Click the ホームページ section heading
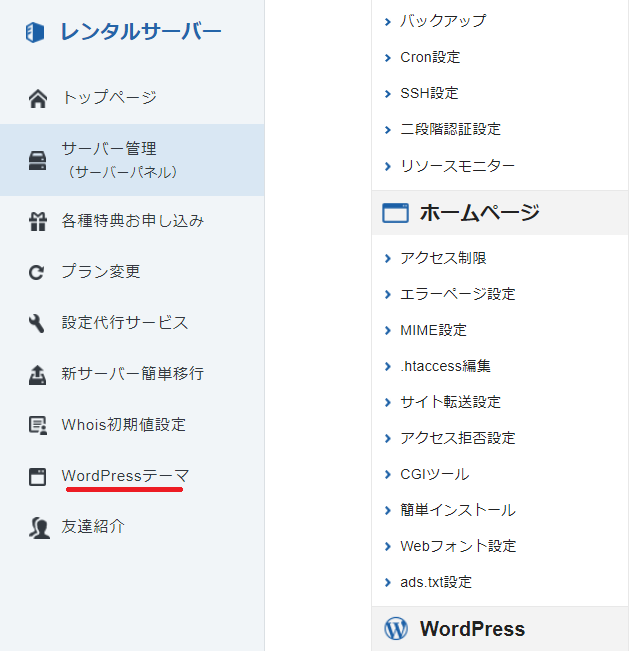This screenshot has height=651, width=636. pyautogui.click(x=479, y=213)
